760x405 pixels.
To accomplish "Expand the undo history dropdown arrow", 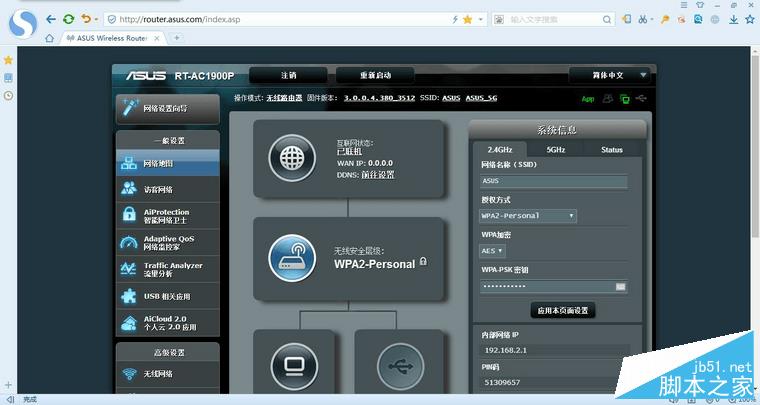I will point(96,20).
